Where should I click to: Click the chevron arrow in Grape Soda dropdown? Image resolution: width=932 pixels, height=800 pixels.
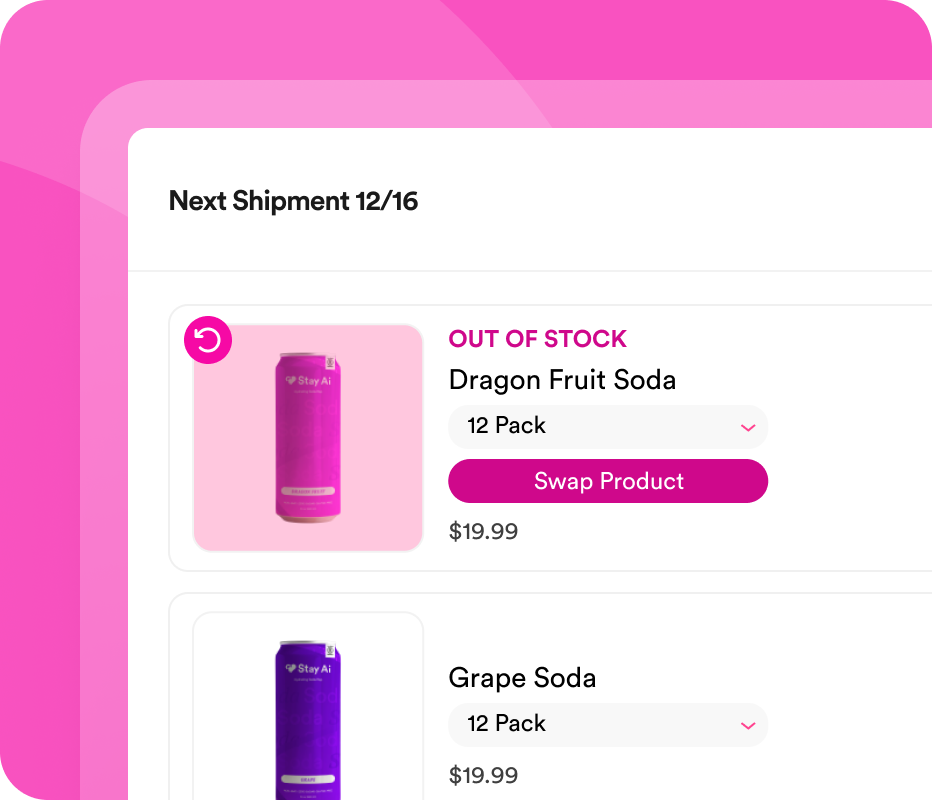(x=747, y=725)
